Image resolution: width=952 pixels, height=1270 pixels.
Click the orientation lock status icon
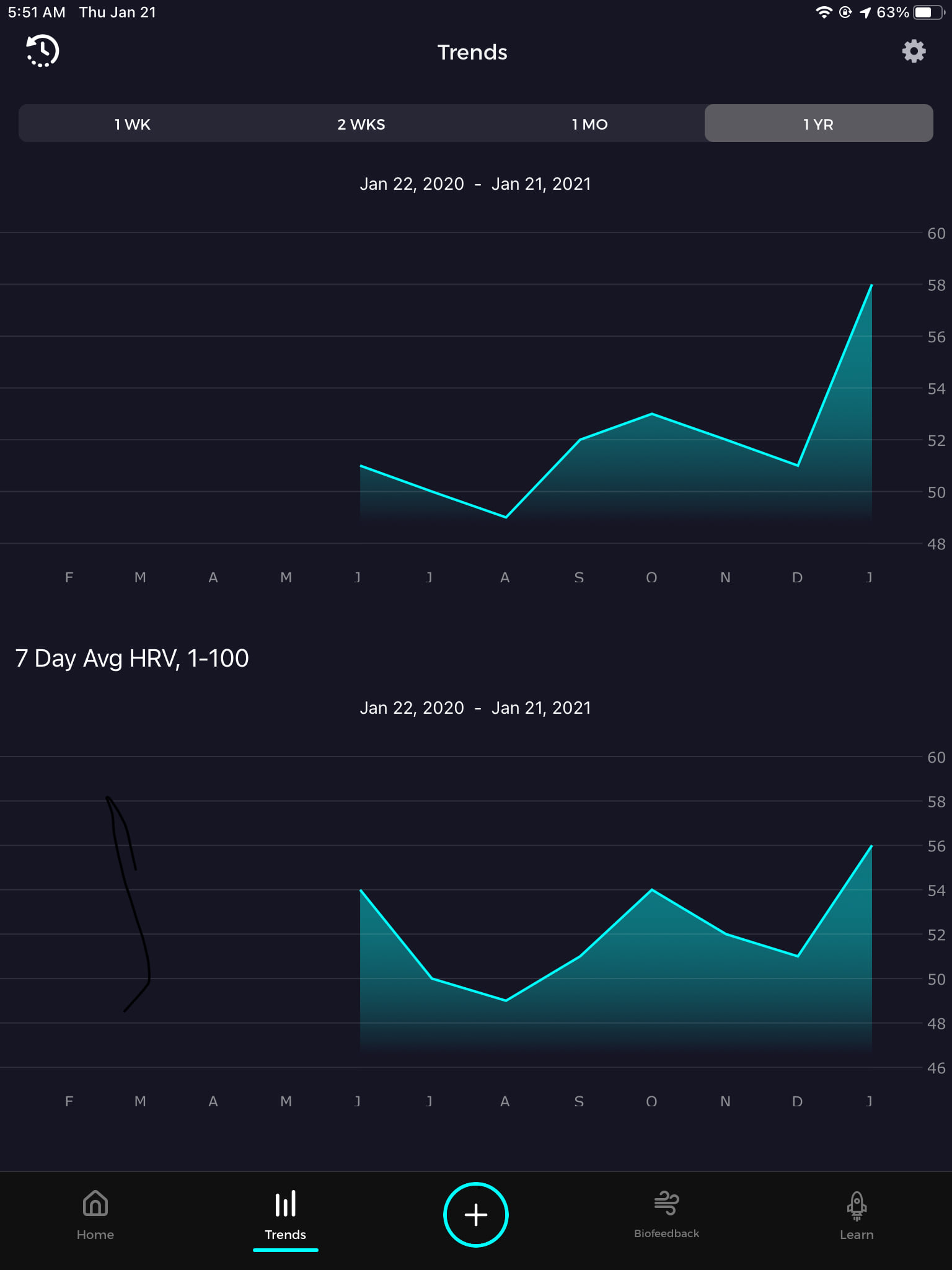(x=845, y=12)
